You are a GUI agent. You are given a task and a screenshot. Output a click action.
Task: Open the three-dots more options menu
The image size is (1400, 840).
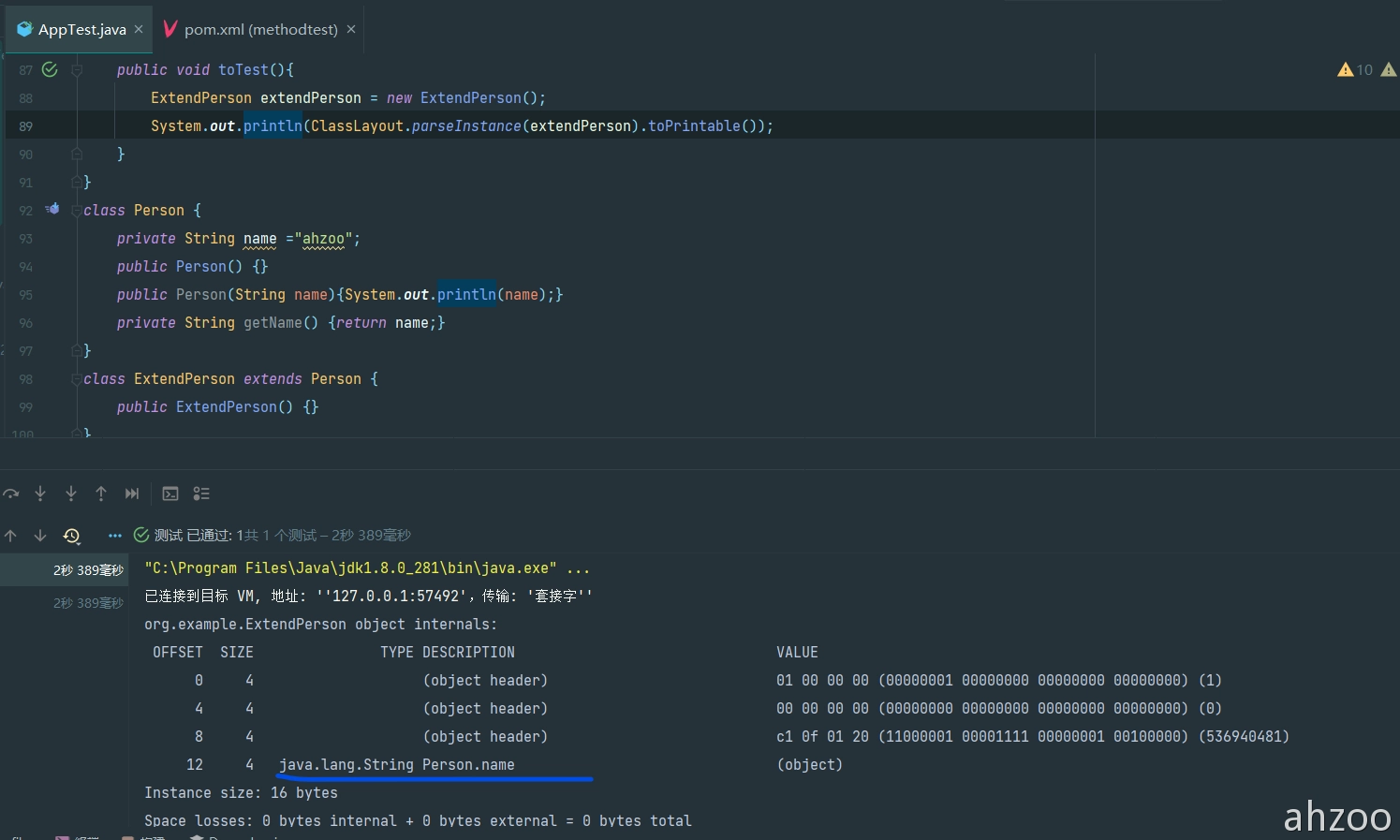pos(115,536)
